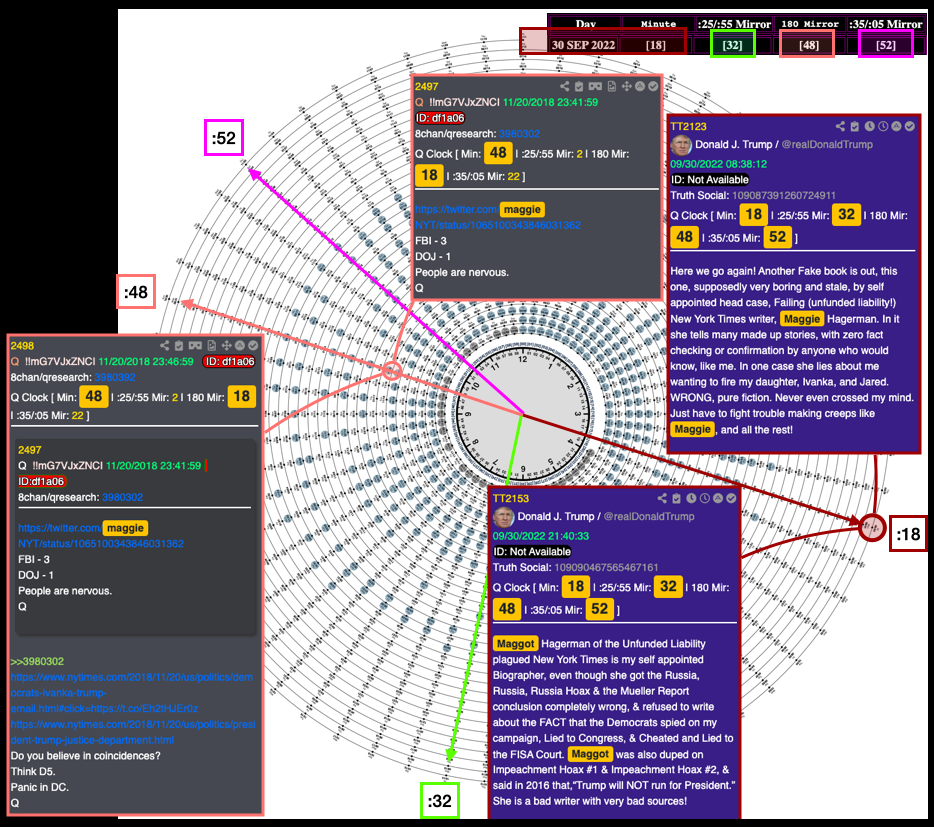Open Truth Social ID 109087391260724911

coord(783,195)
